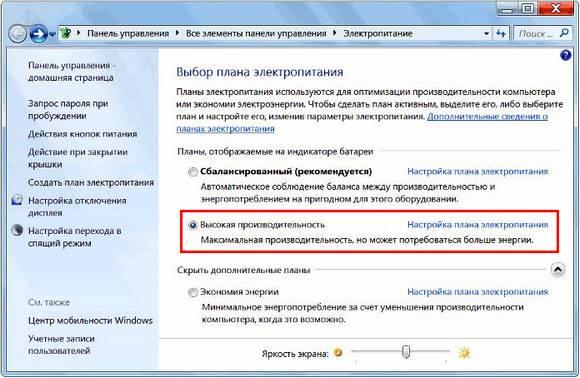Click the bright sun brightness icon
Screen dimensions: 580x378
pyautogui.click(x=464, y=353)
